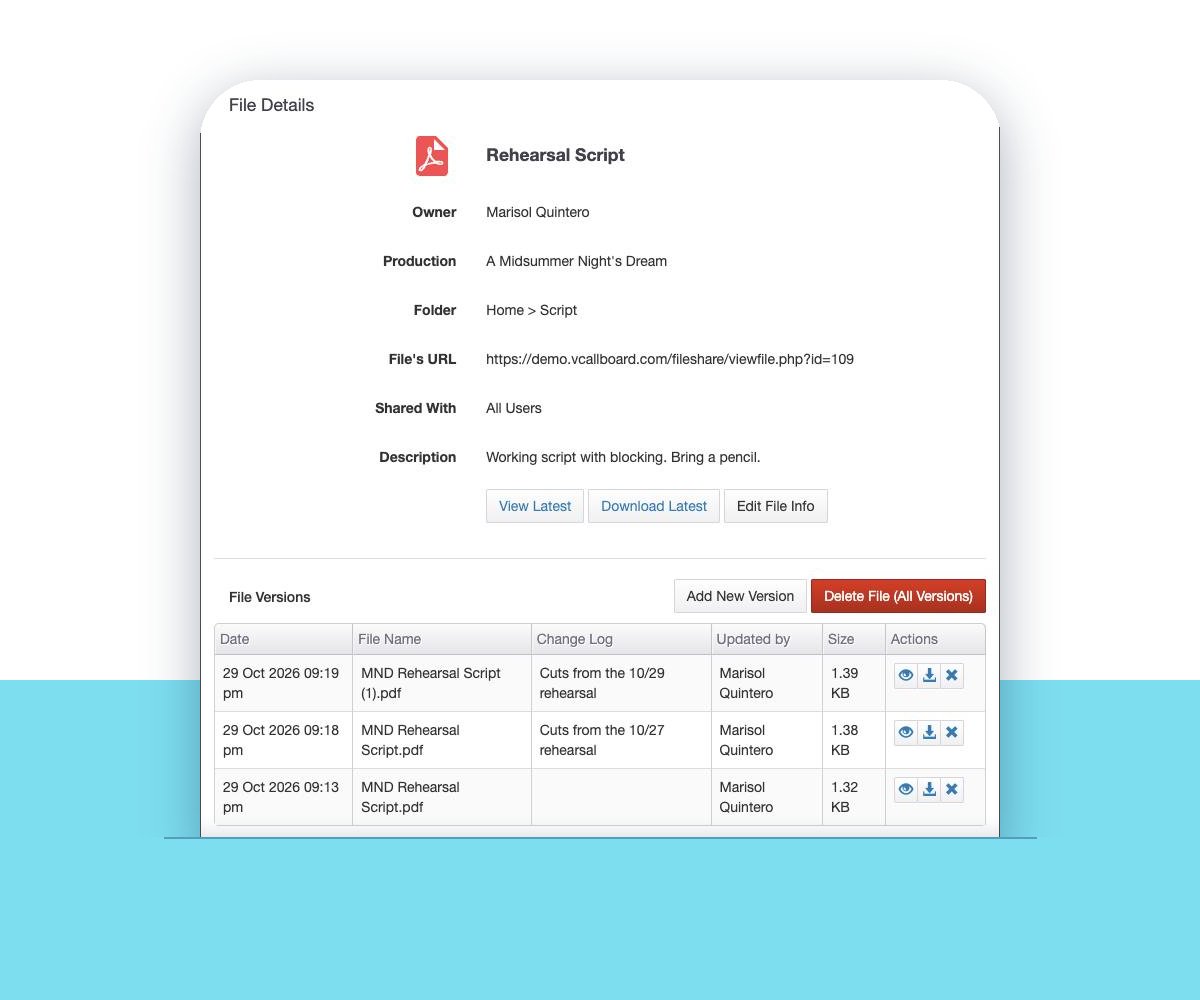1200x1000 pixels.
Task: Click MND Rehearsal Script (1).pdf file name
Action: tap(431, 683)
